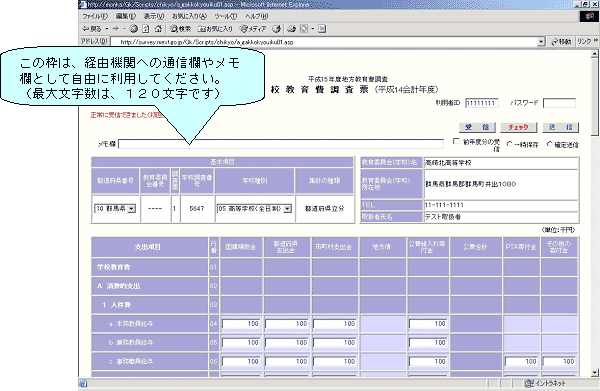The image size is (600, 391).
Task: Click the パスワード input field
Action: (559, 103)
